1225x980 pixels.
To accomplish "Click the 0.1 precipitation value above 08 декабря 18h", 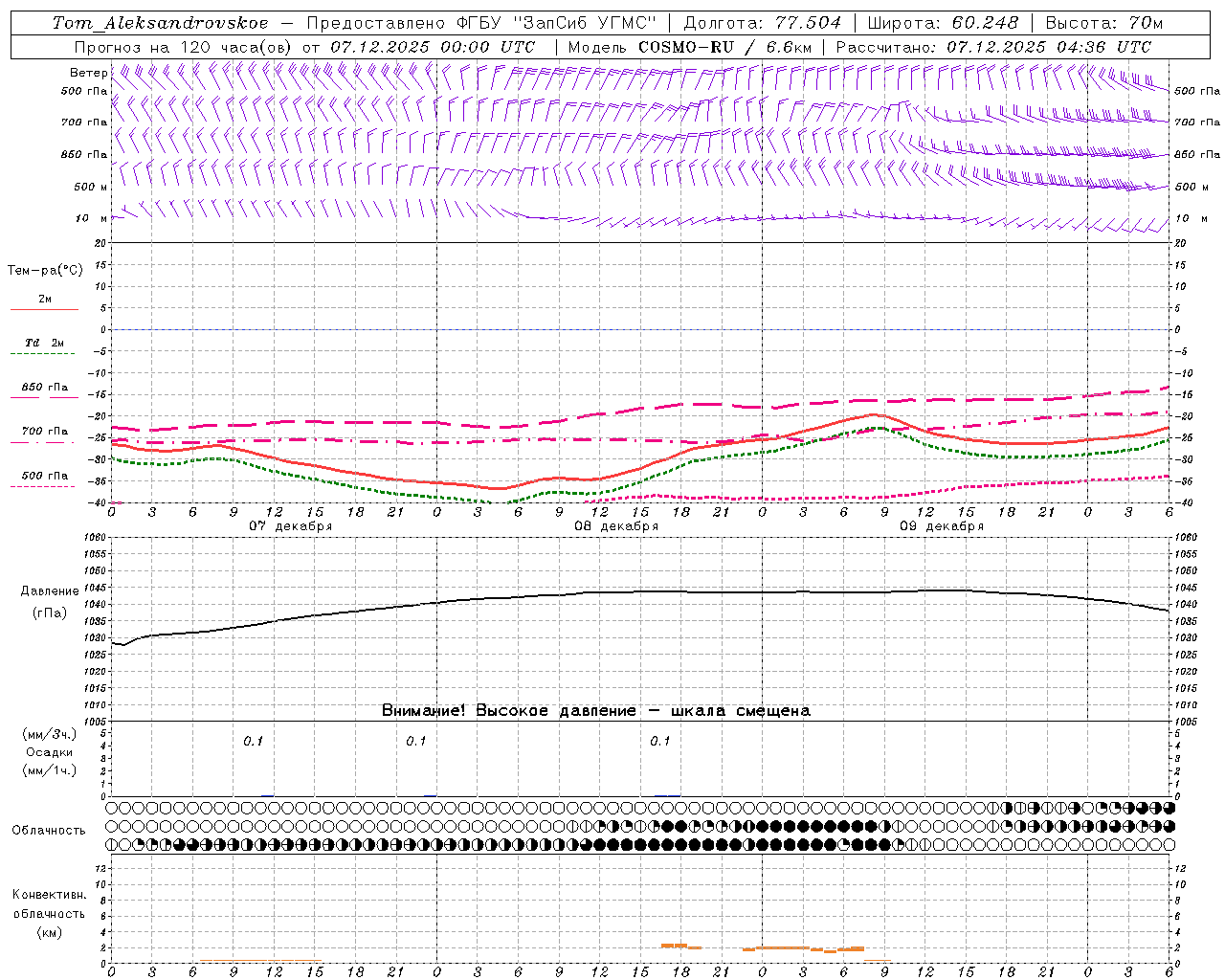I will [x=660, y=742].
